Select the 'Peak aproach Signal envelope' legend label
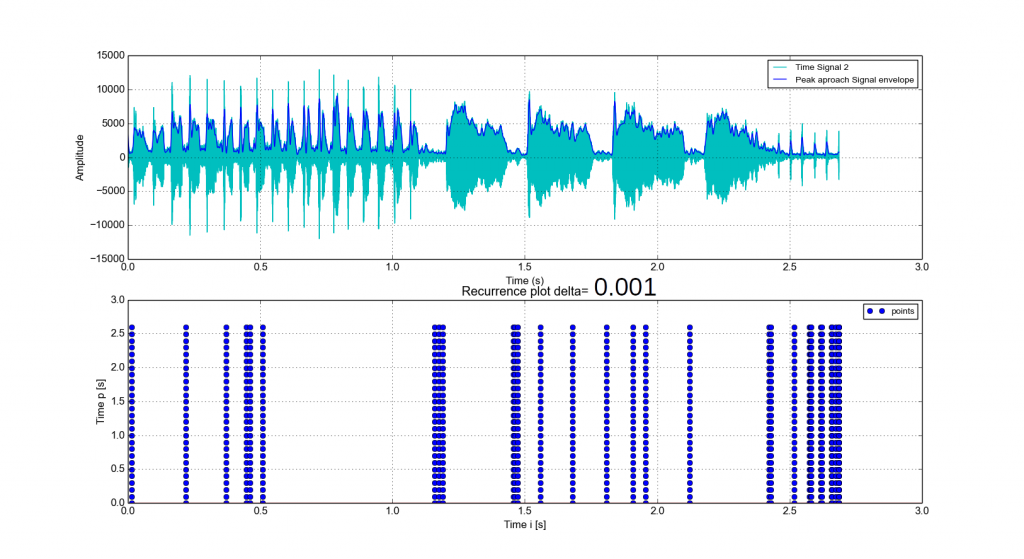1024x559 pixels. pos(855,78)
